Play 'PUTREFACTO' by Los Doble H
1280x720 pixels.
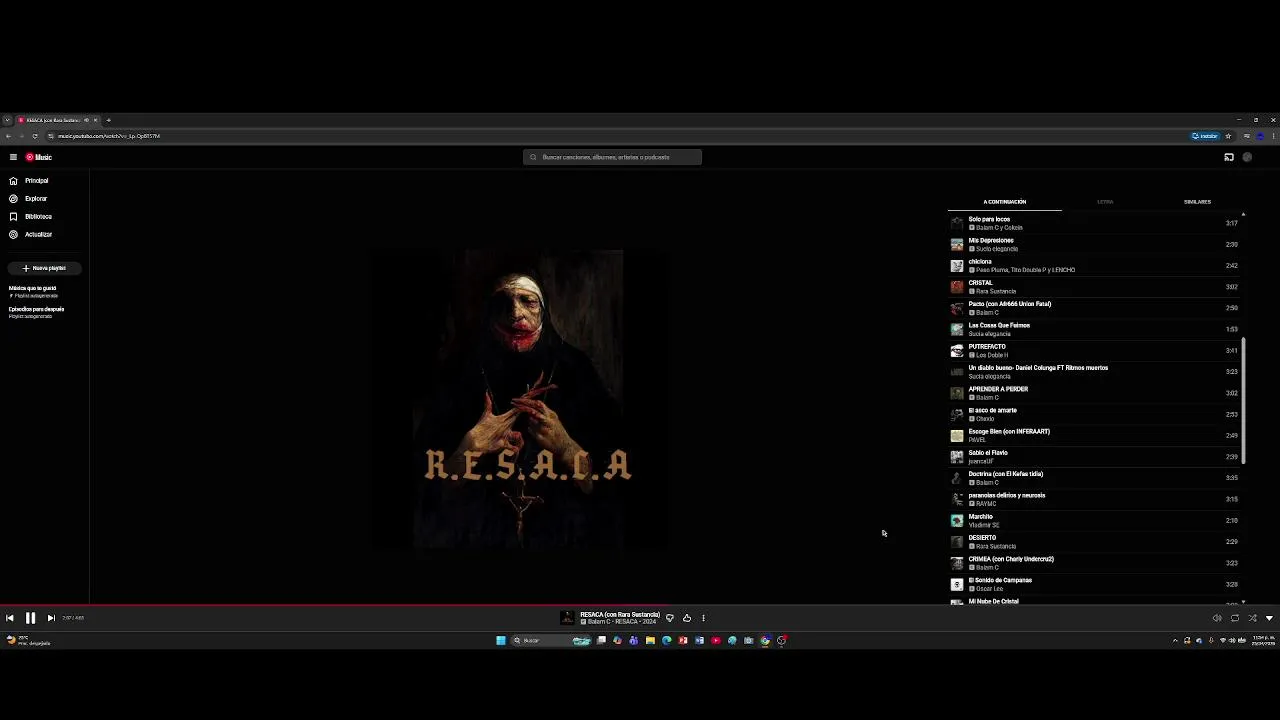[x=1096, y=351]
